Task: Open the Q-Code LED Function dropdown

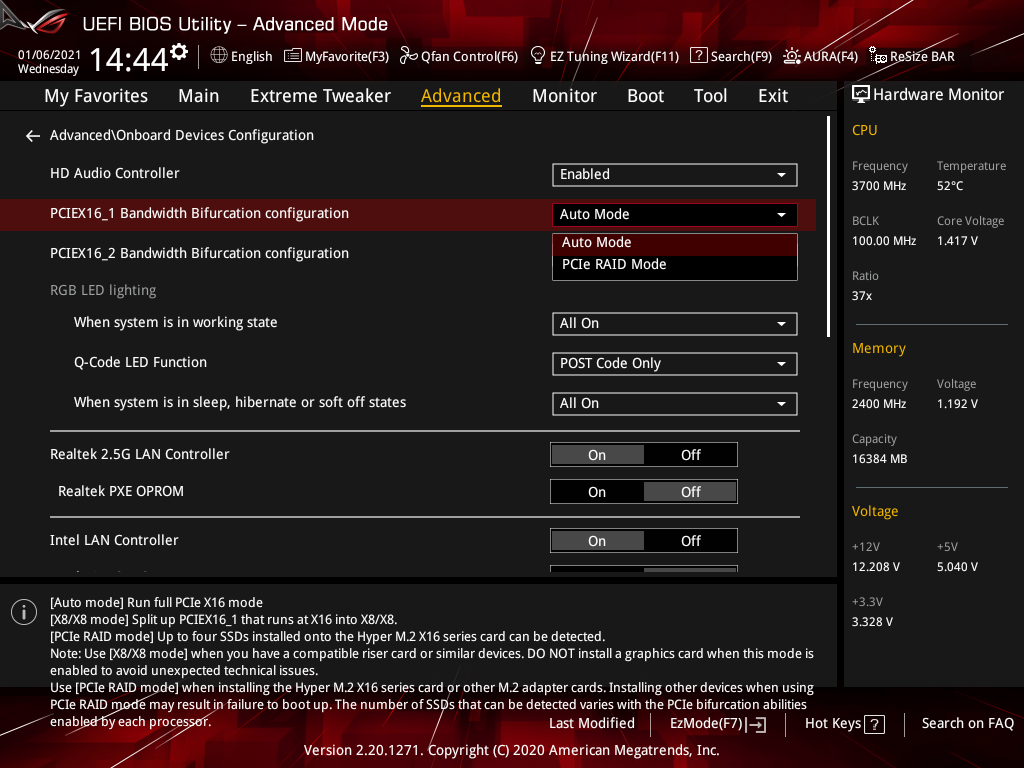Action: tap(675, 364)
